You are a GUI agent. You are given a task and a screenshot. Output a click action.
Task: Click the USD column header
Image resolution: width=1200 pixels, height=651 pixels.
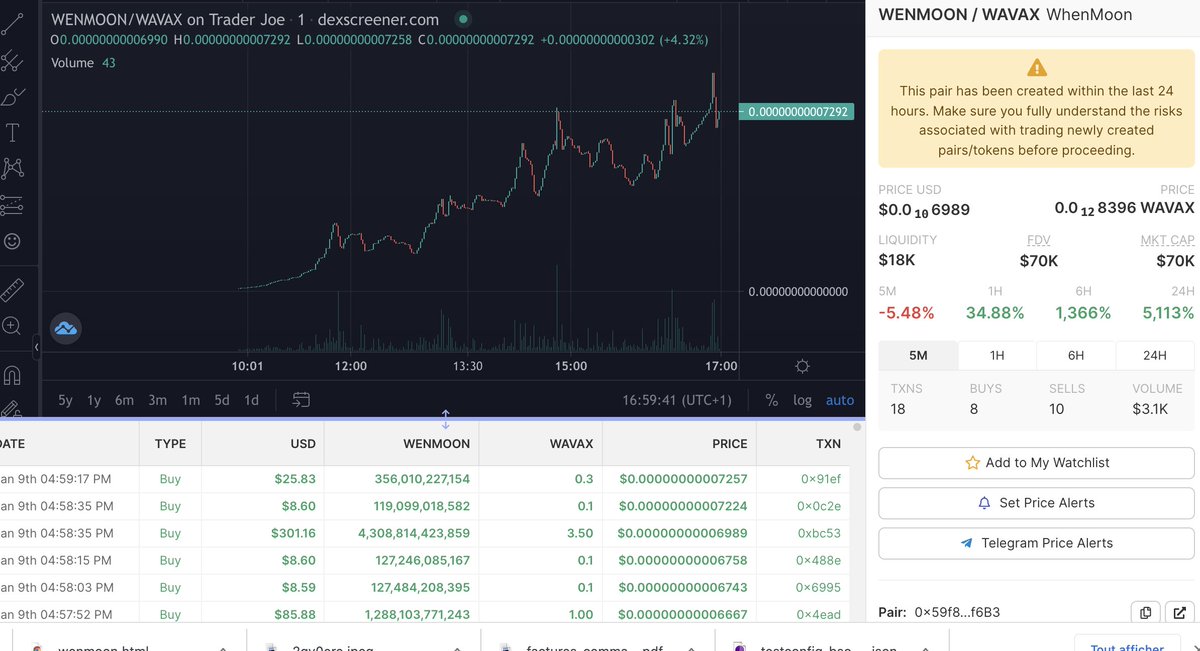coord(263,443)
